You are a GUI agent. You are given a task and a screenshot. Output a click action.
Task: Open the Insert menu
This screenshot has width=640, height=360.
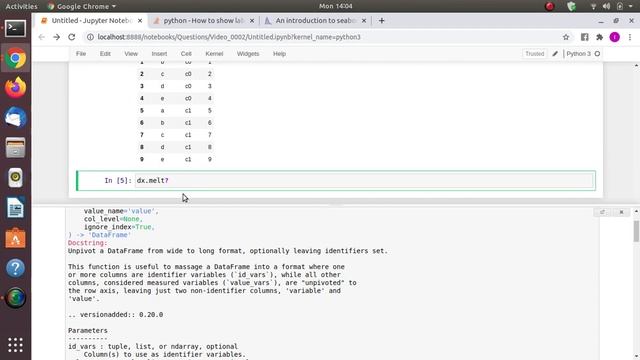tap(159, 54)
